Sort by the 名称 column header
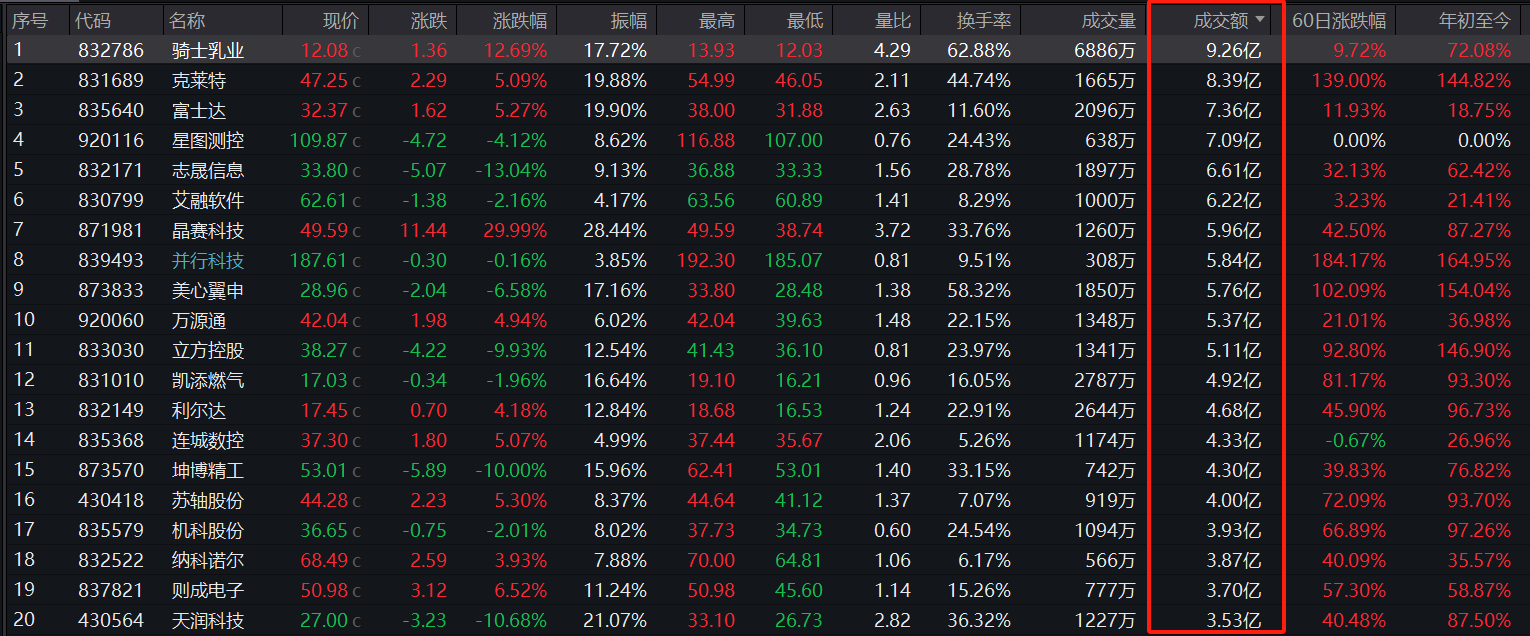1530x636 pixels. pyautogui.click(x=186, y=20)
